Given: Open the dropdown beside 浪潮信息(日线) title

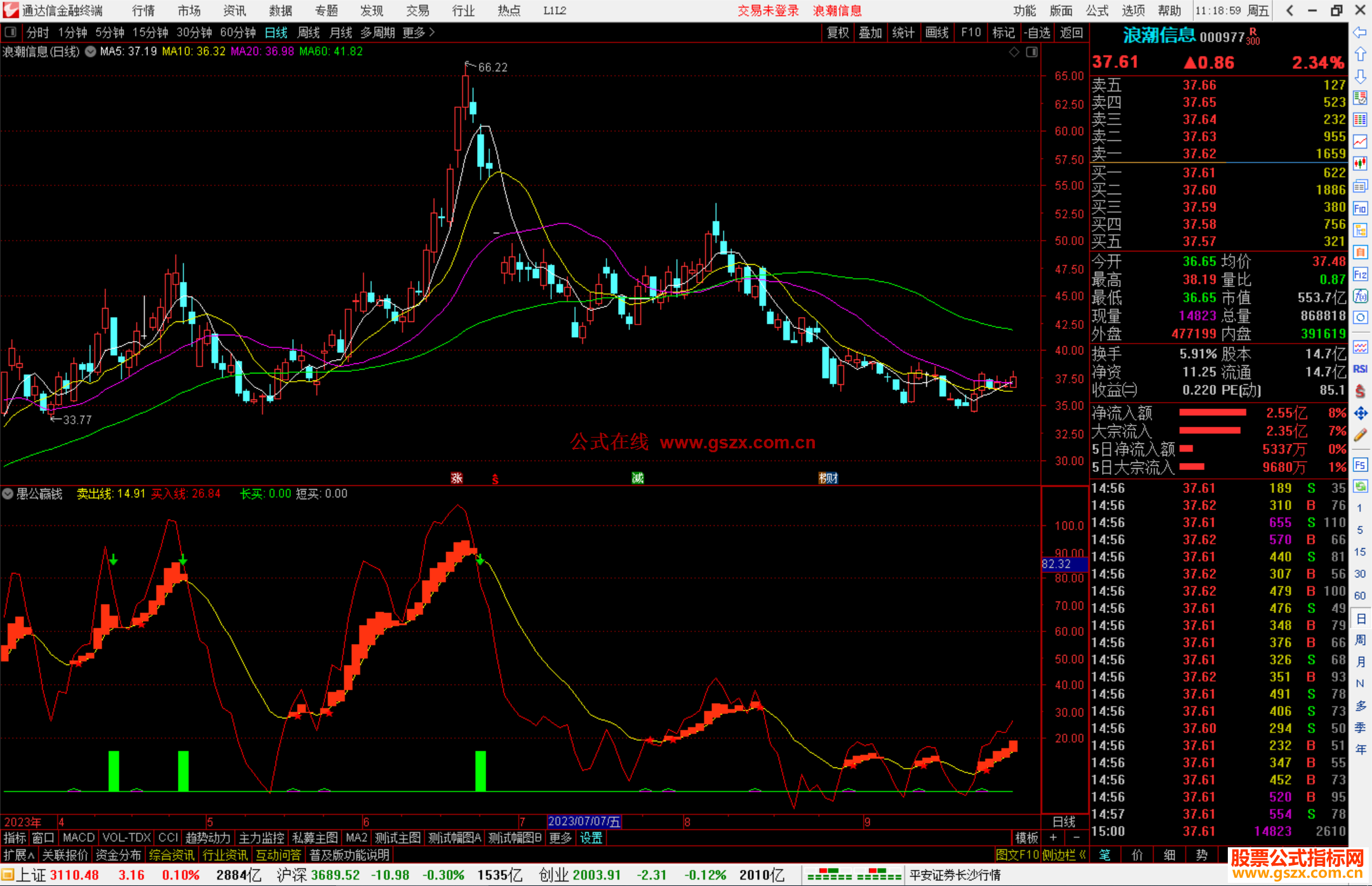Looking at the screenshot, I should point(91,51).
